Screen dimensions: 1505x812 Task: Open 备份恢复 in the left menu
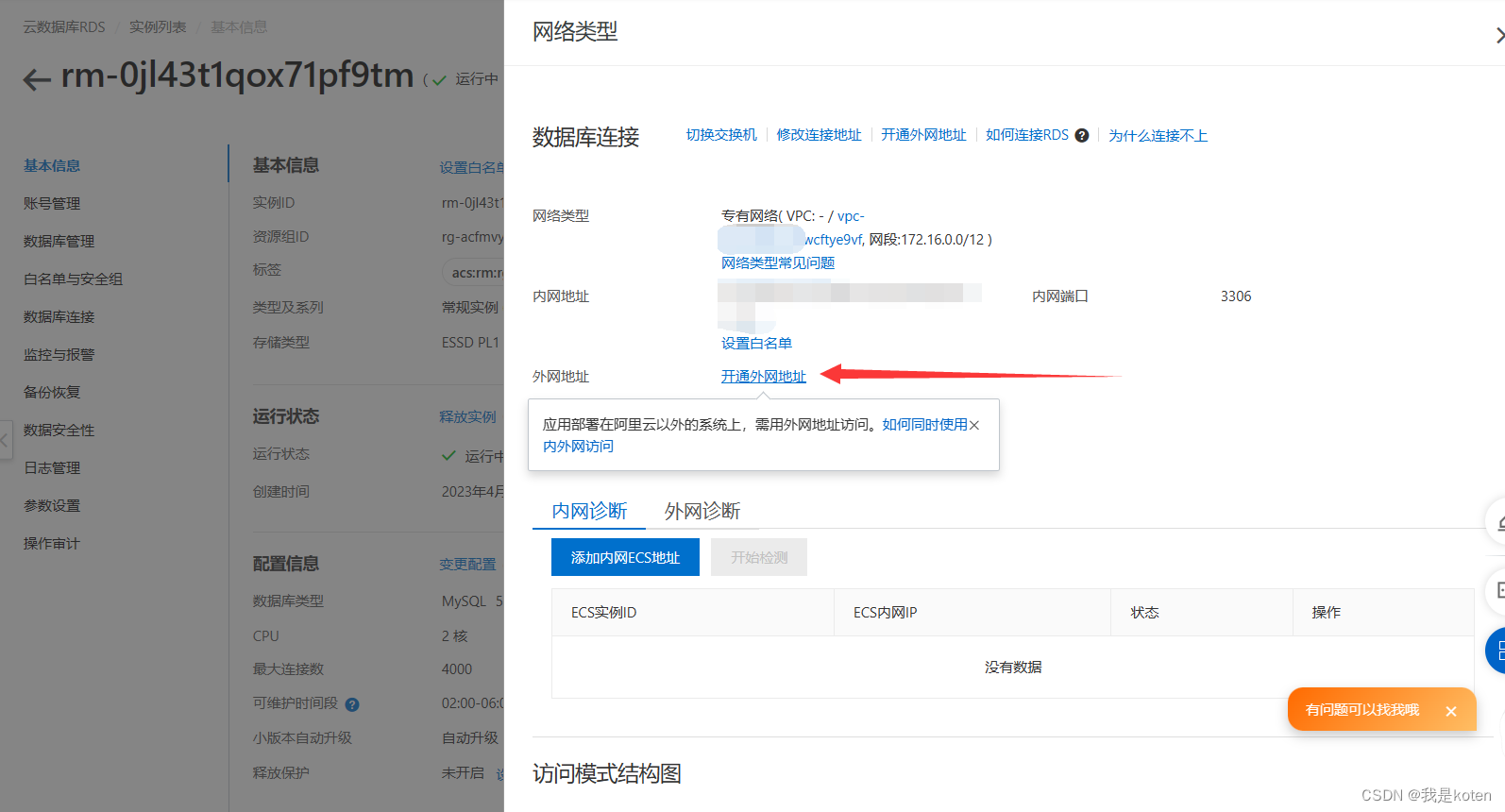(52, 392)
